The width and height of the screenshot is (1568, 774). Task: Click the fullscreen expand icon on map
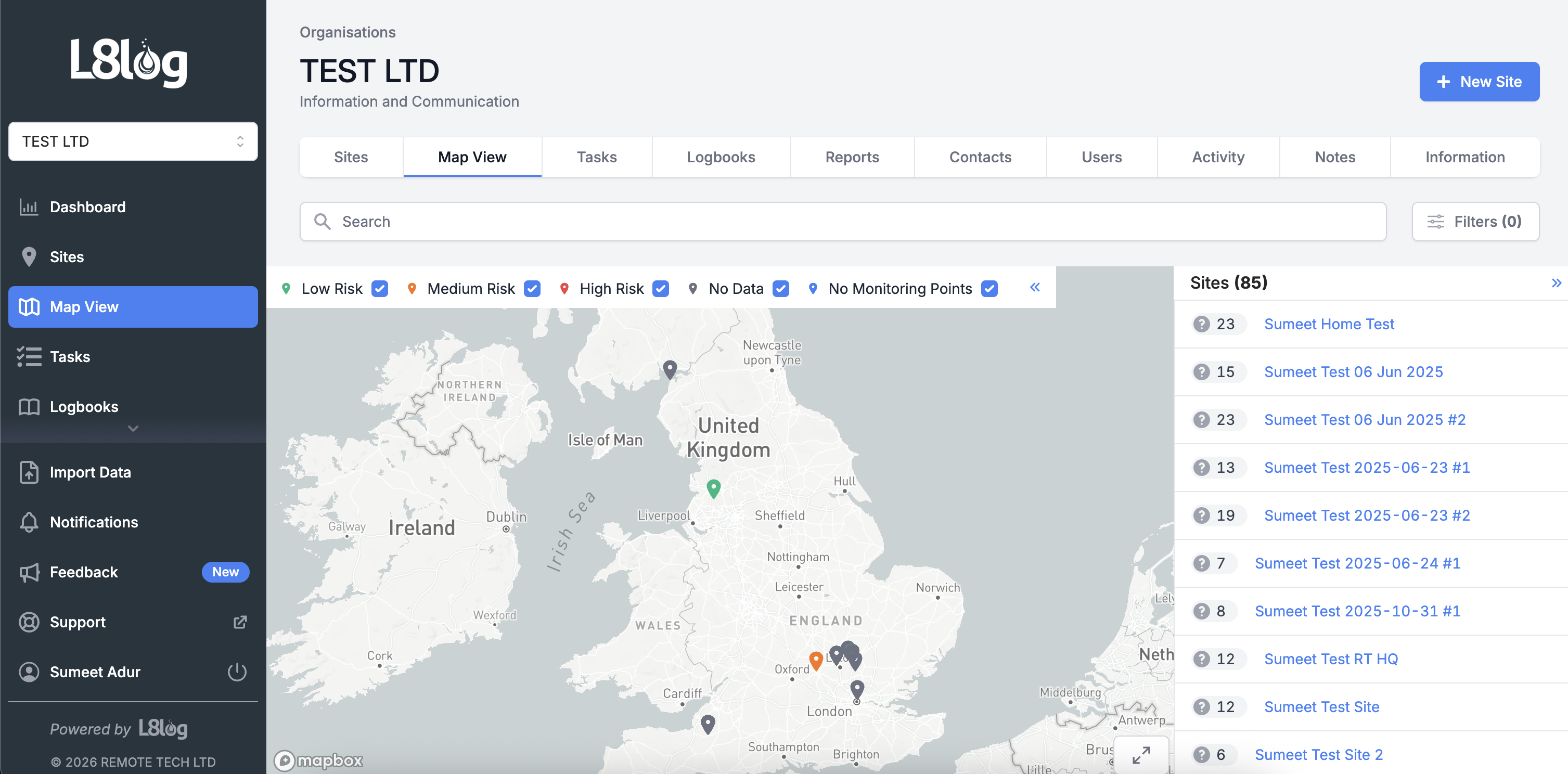(x=1141, y=755)
